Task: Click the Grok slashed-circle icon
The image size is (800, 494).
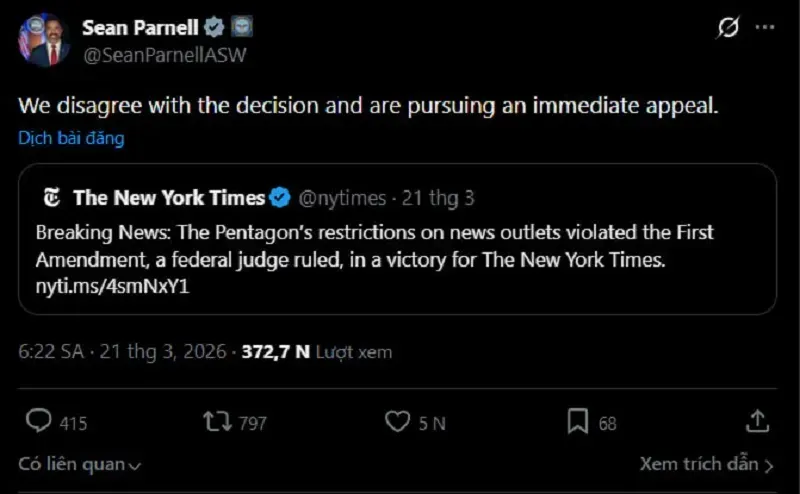Action: pos(728,28)
